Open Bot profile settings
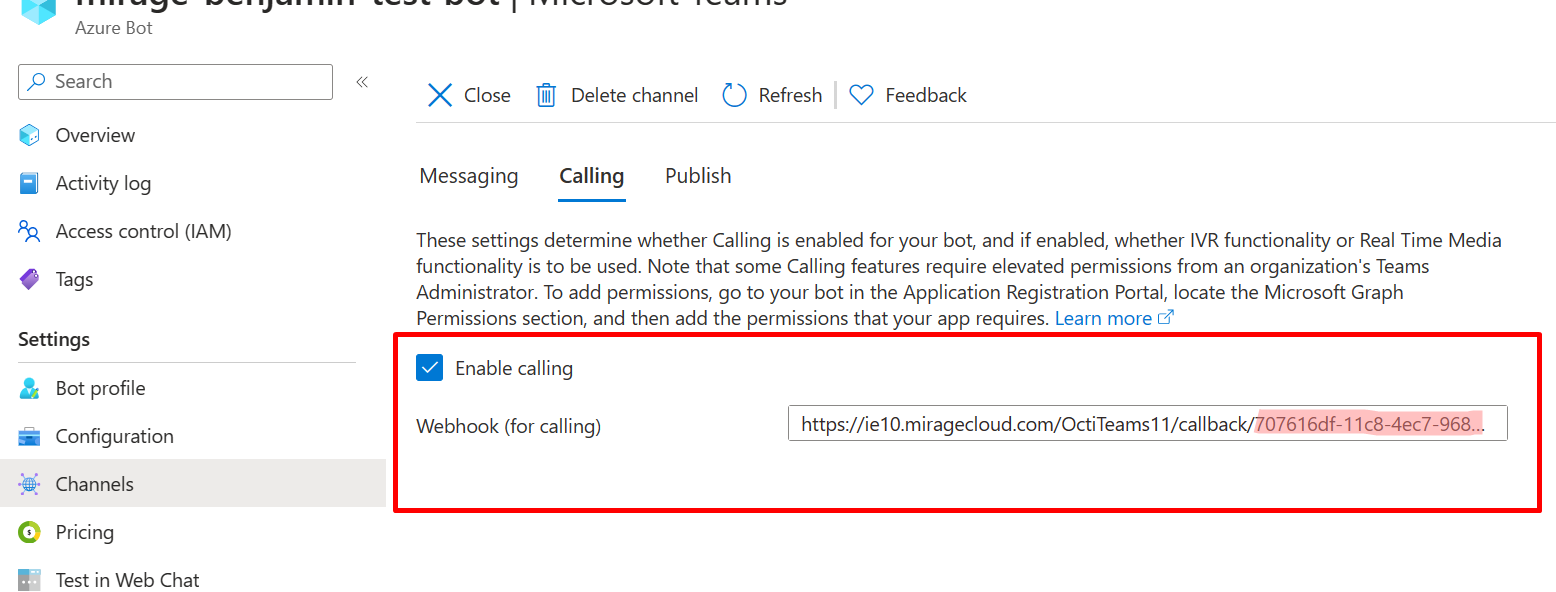1556x592 pixels. point(100,388)
